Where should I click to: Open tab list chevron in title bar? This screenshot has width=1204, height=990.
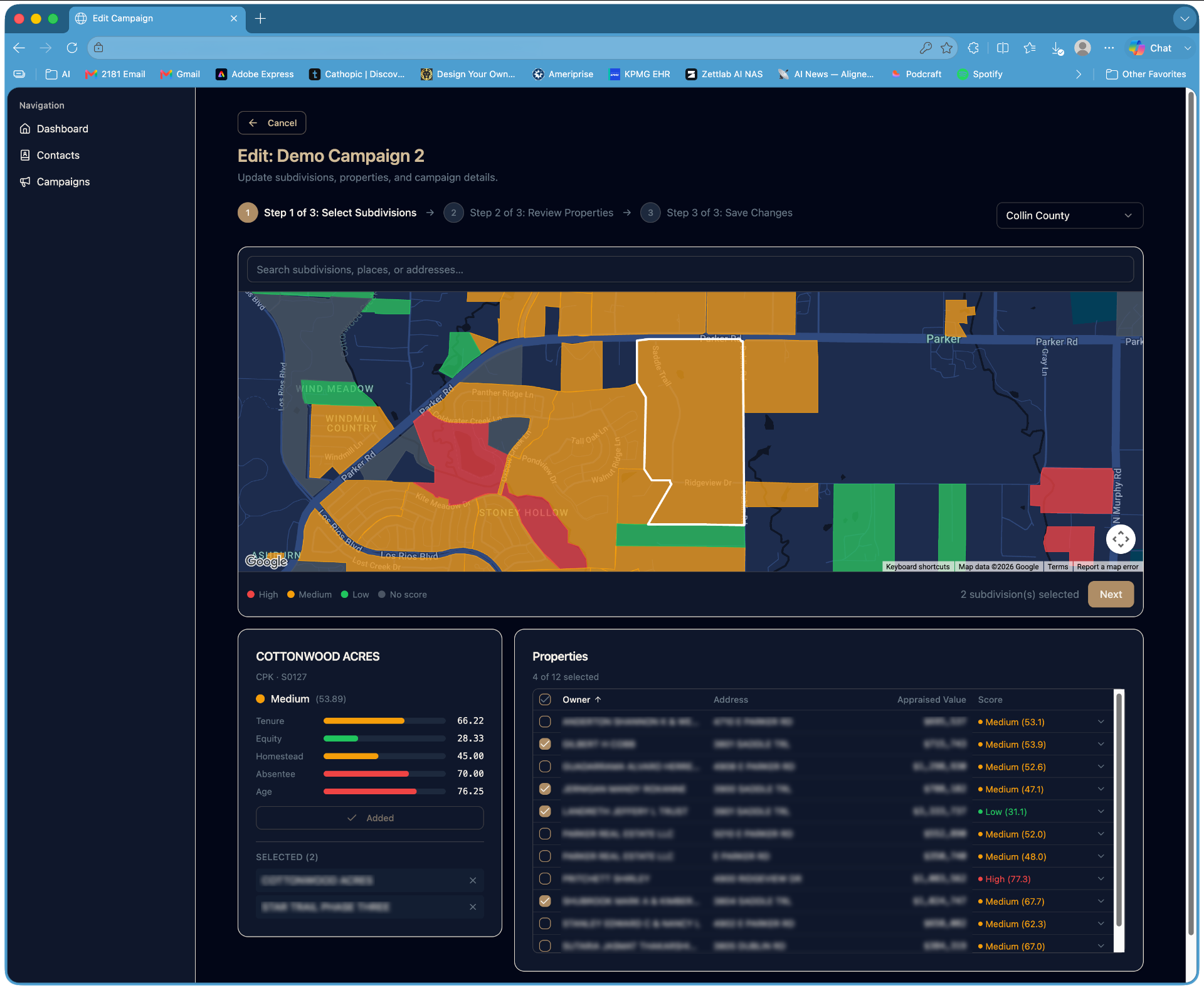[1185, 19]
